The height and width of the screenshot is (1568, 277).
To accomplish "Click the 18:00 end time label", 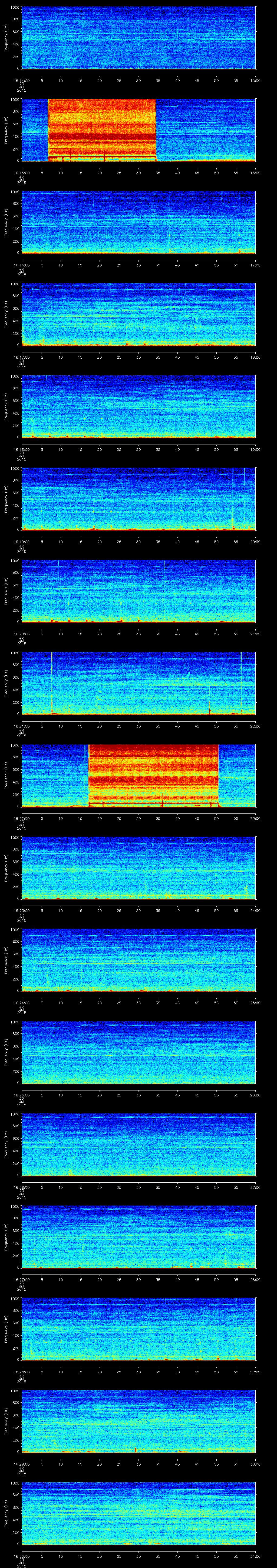I will [x=255, y=357].
